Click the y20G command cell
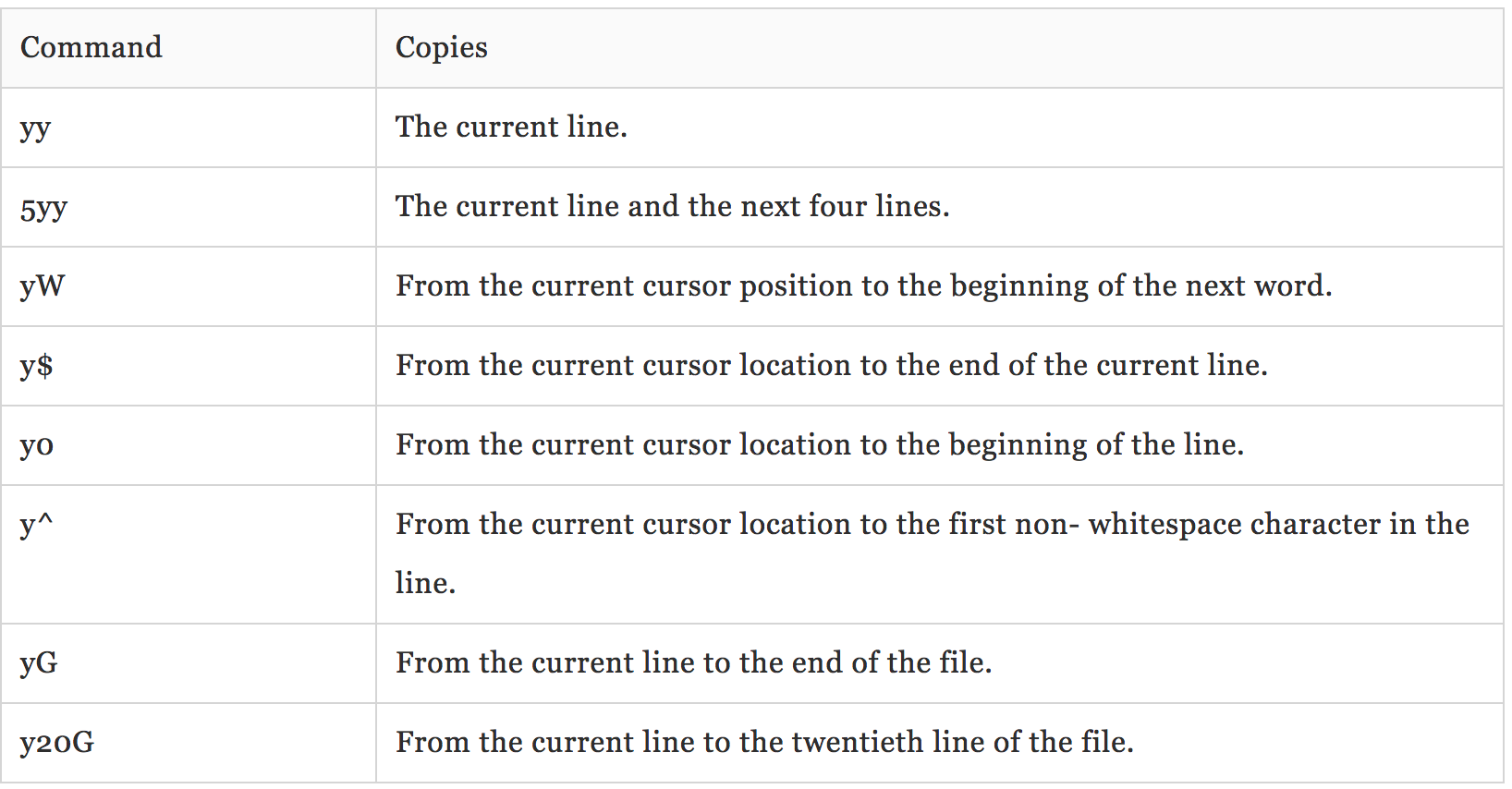 coord(57,743)
